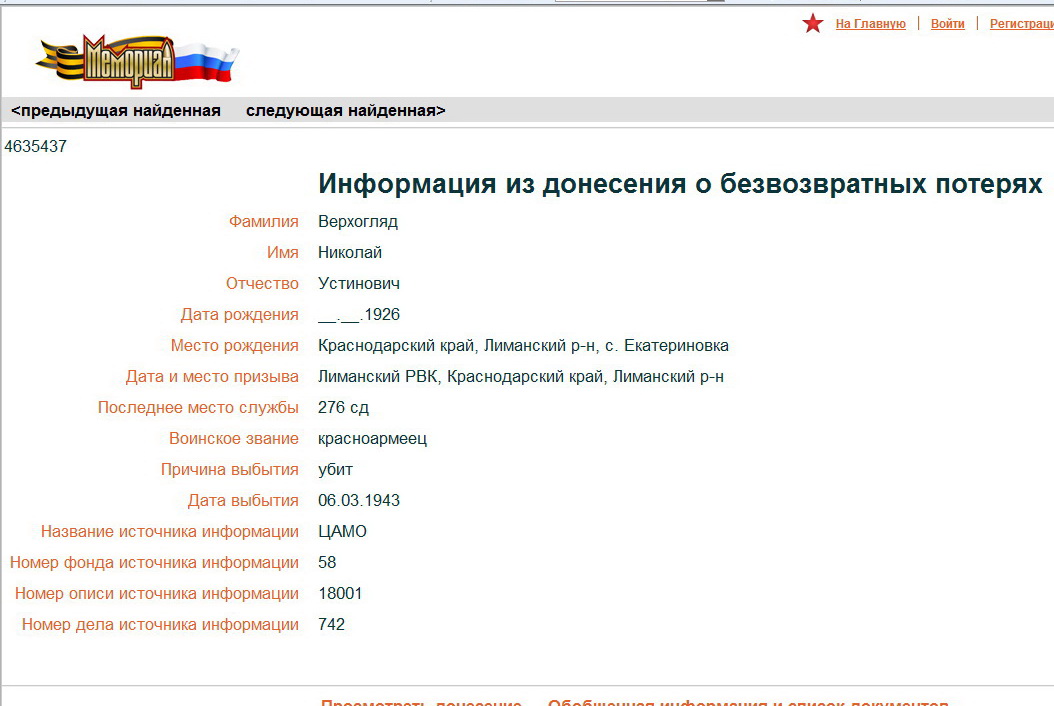Viewport: 1054px width, 706px height.
Task: Click the page heading about безвозвратных потерях
Action: (x=680, y=184)
